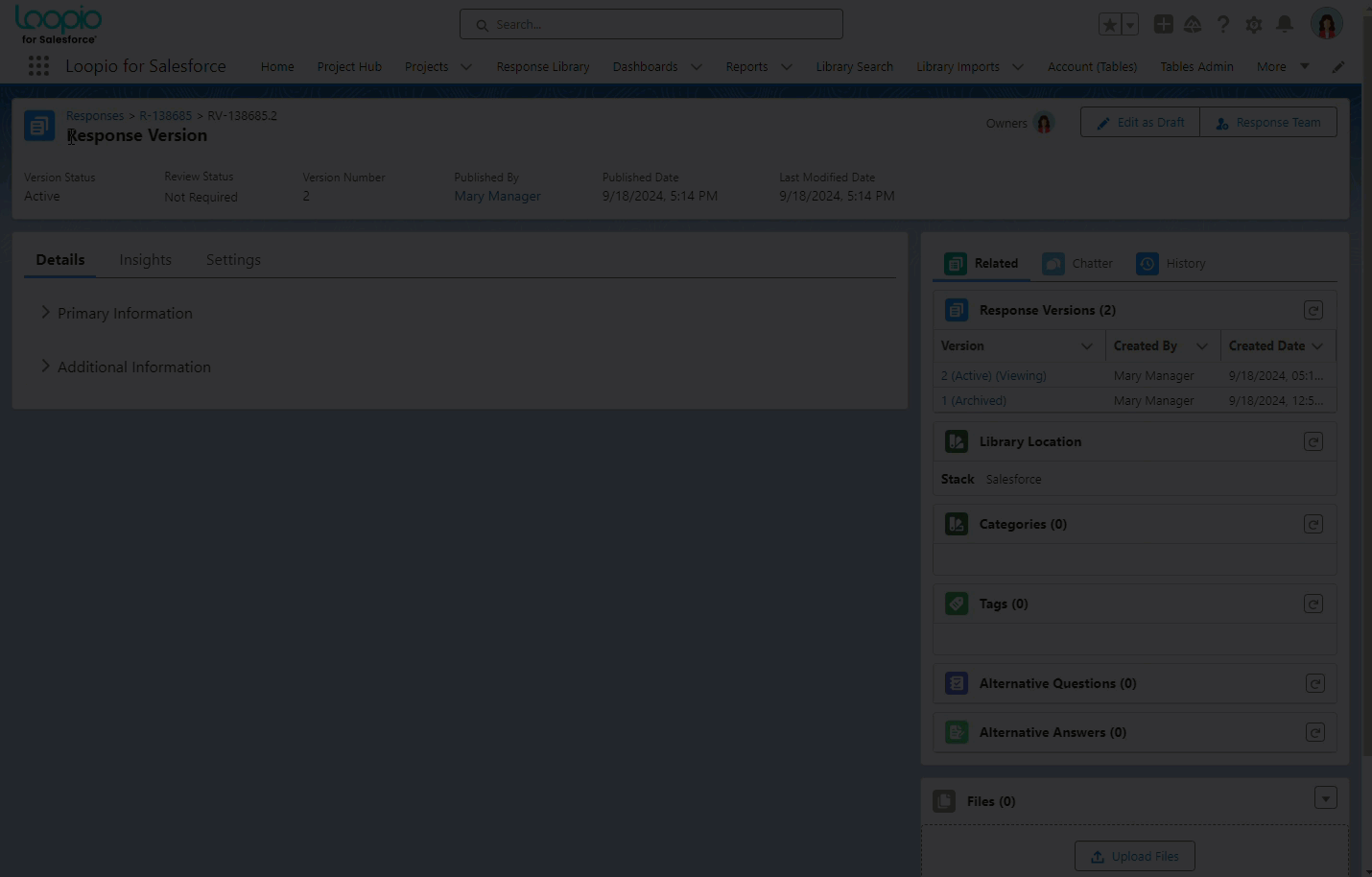Viewport: 1372px width, 877px height.
Task: Open the Version column menu chevron
Action: 1087,346
